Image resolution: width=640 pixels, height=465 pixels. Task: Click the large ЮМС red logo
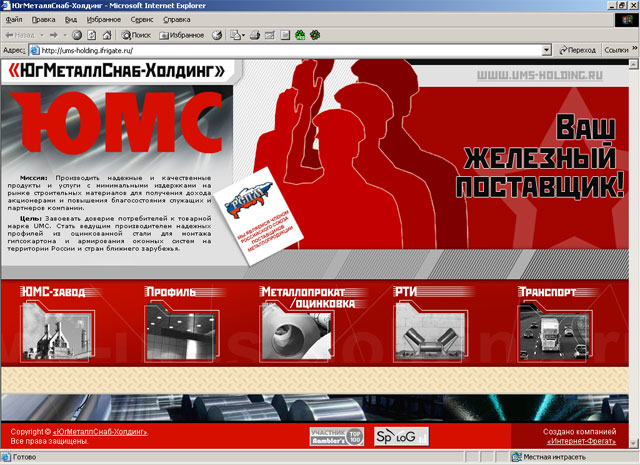(118, 121)
